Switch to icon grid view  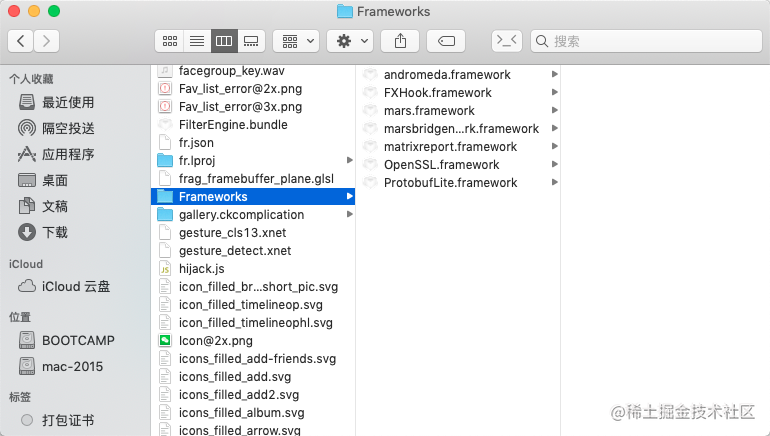pos(169,41)
